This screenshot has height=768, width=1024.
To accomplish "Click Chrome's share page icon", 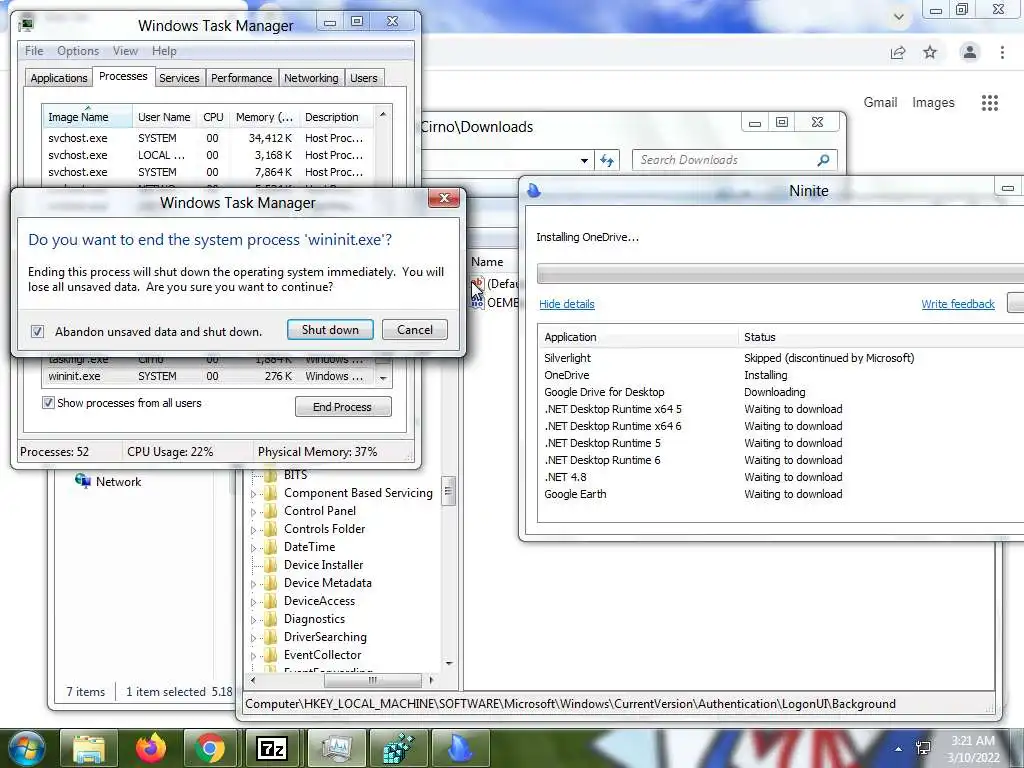I will click(x=898, y=52).
